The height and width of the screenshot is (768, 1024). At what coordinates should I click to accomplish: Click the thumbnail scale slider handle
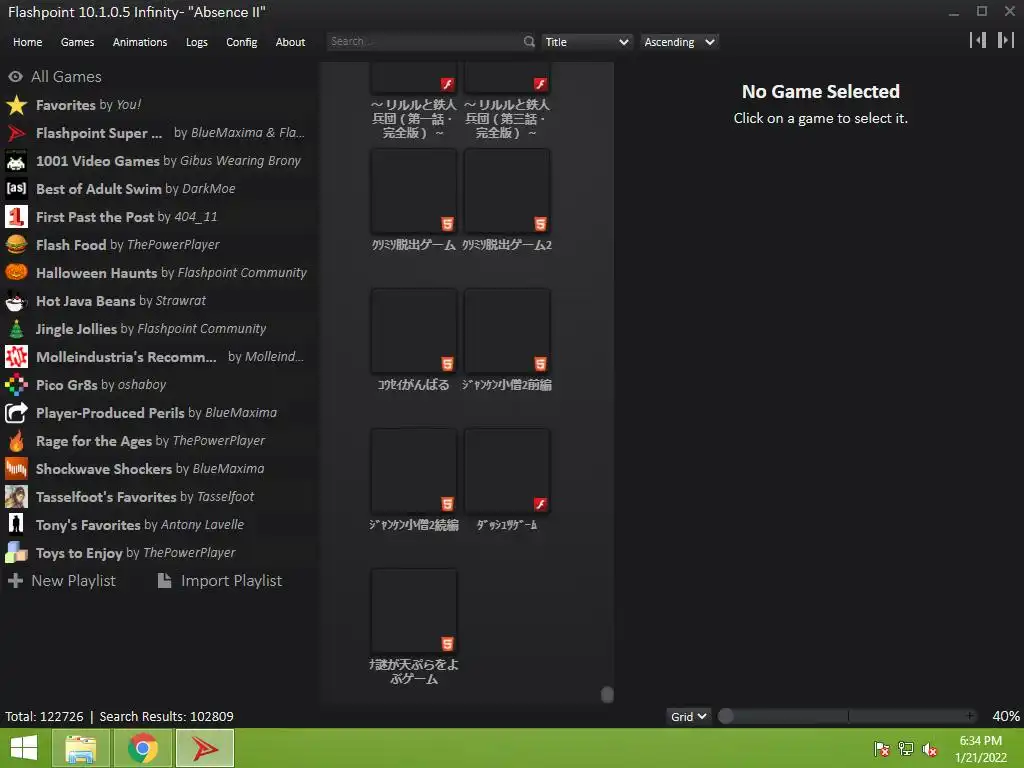click(726, 716)
